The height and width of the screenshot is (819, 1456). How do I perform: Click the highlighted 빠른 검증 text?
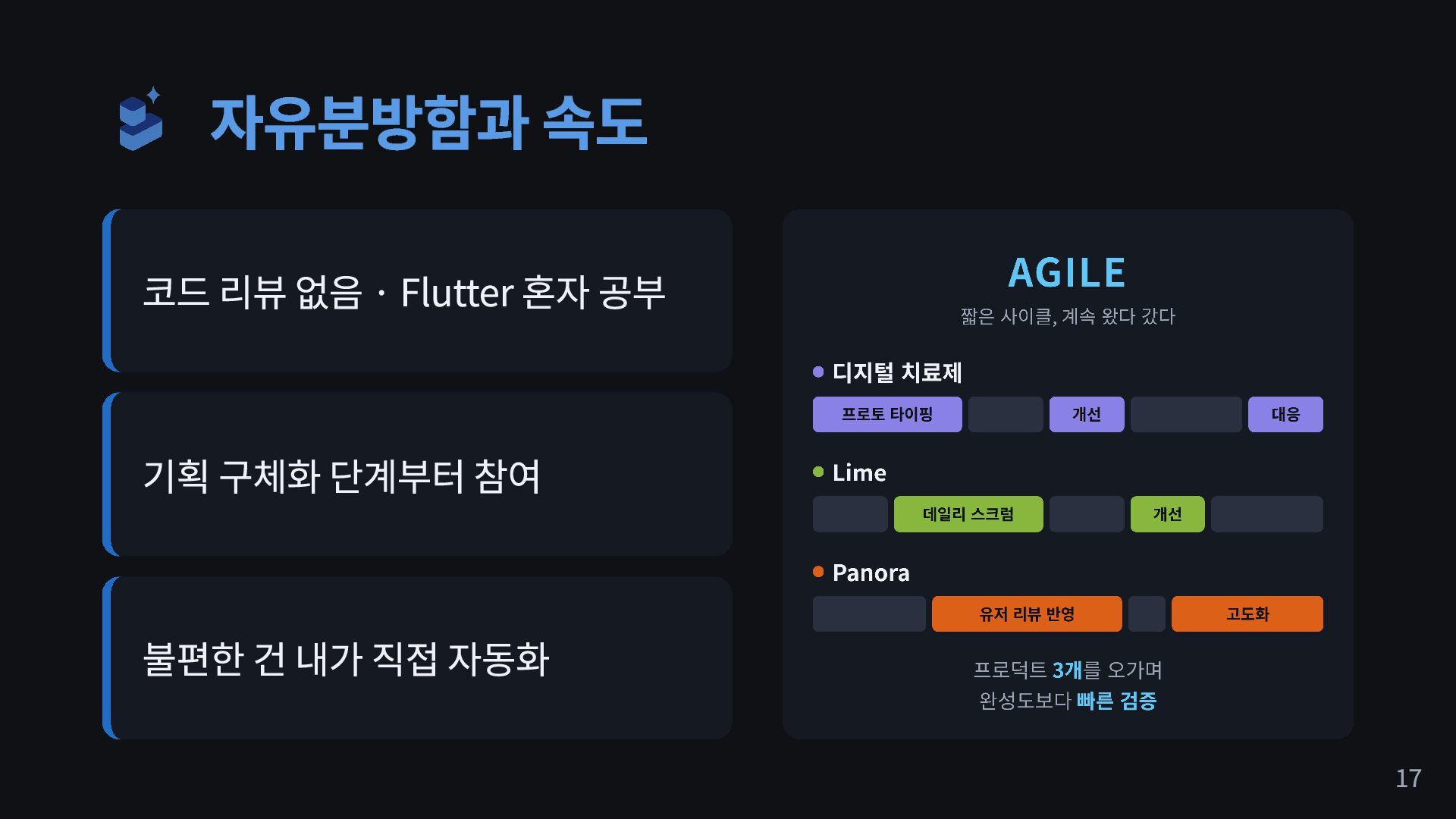click(x=1116, y=701)
